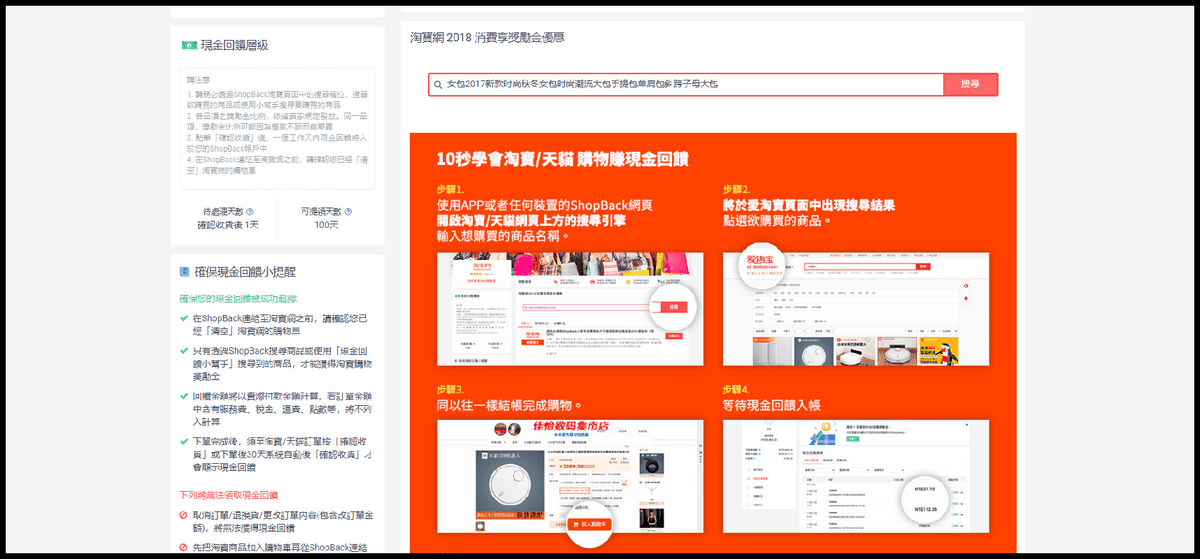Open the 步驟3 checkout screenshot
The image size is (1200, 559).
[x=570, y=476]
